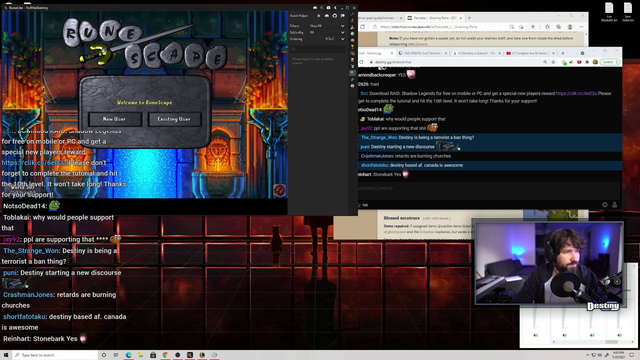Adjust the first volume slider in Volume Mixer

535,318
